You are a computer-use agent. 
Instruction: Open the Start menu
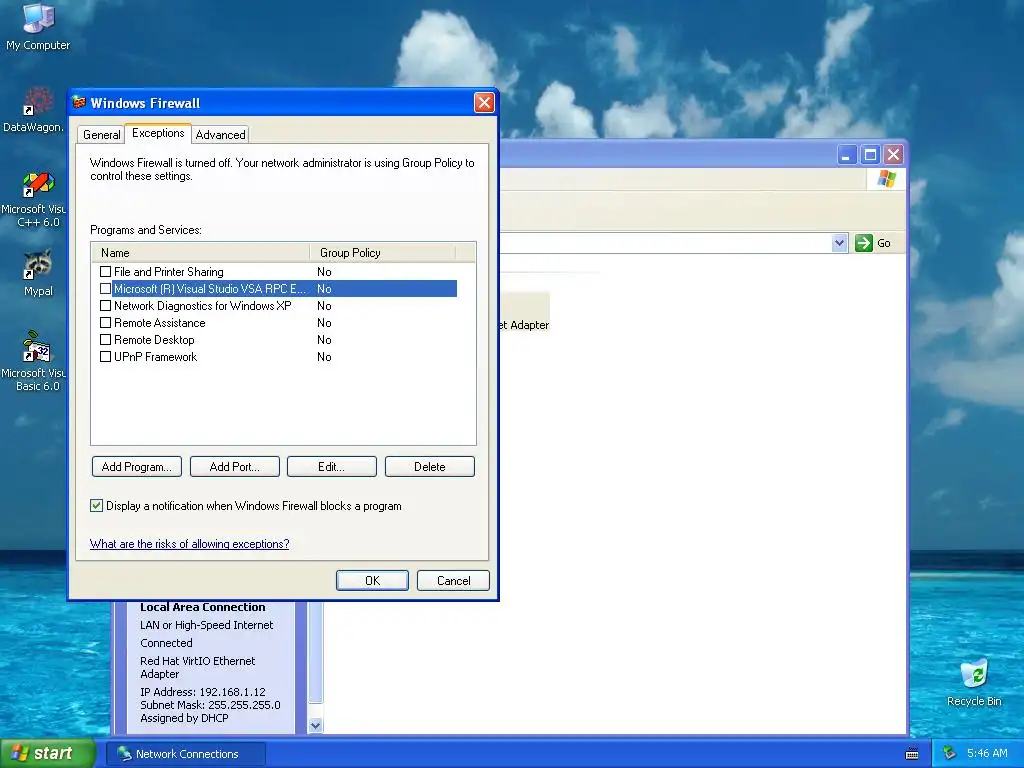[47, 753]
